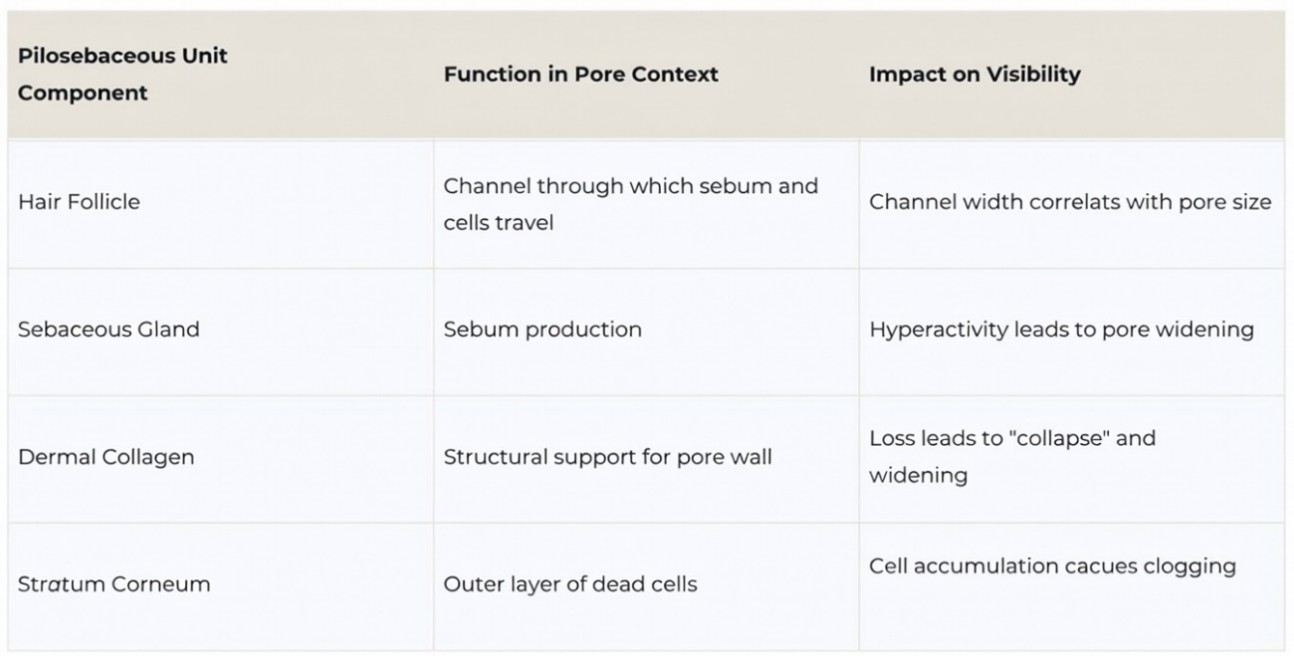Viewport: 1294px width, 656px height.
Task: Select the 'Dermal Collagen' cell
Action: coord(220,458)
